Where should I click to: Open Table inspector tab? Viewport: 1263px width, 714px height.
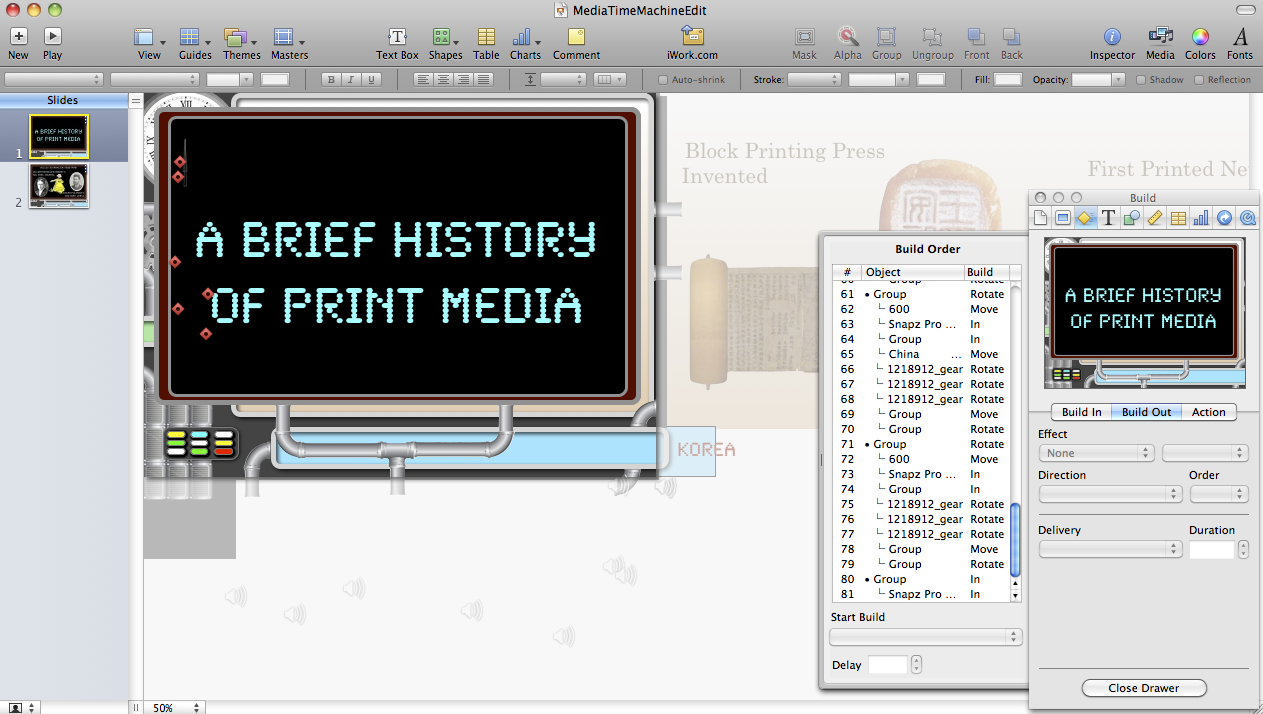(x=1178, y=218)
